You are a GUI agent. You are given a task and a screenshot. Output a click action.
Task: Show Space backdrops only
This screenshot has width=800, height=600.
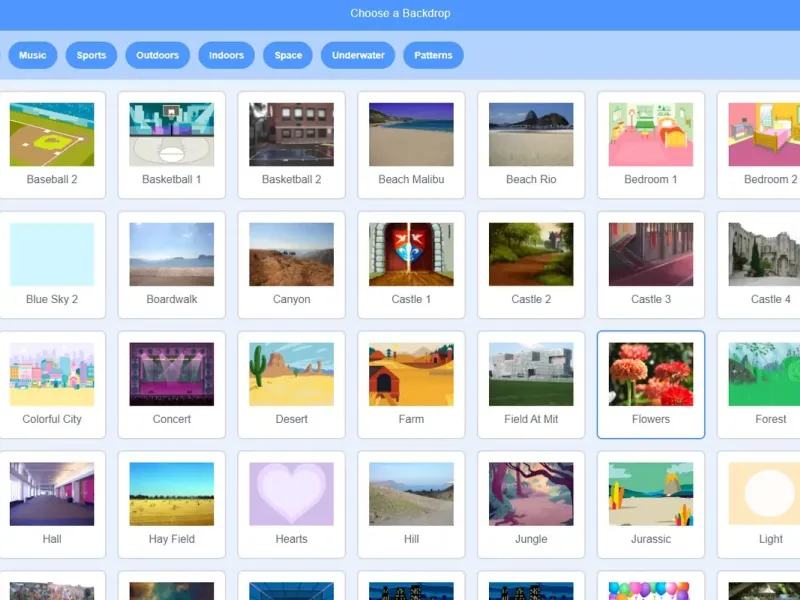(x=288, y=55)
